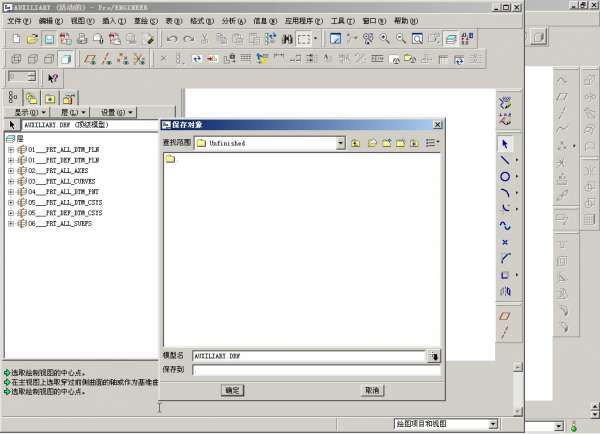Click the favorites navigator icon
Viewport: 600px width, 434px height.
pyautogui.click(x=50, y=99)
